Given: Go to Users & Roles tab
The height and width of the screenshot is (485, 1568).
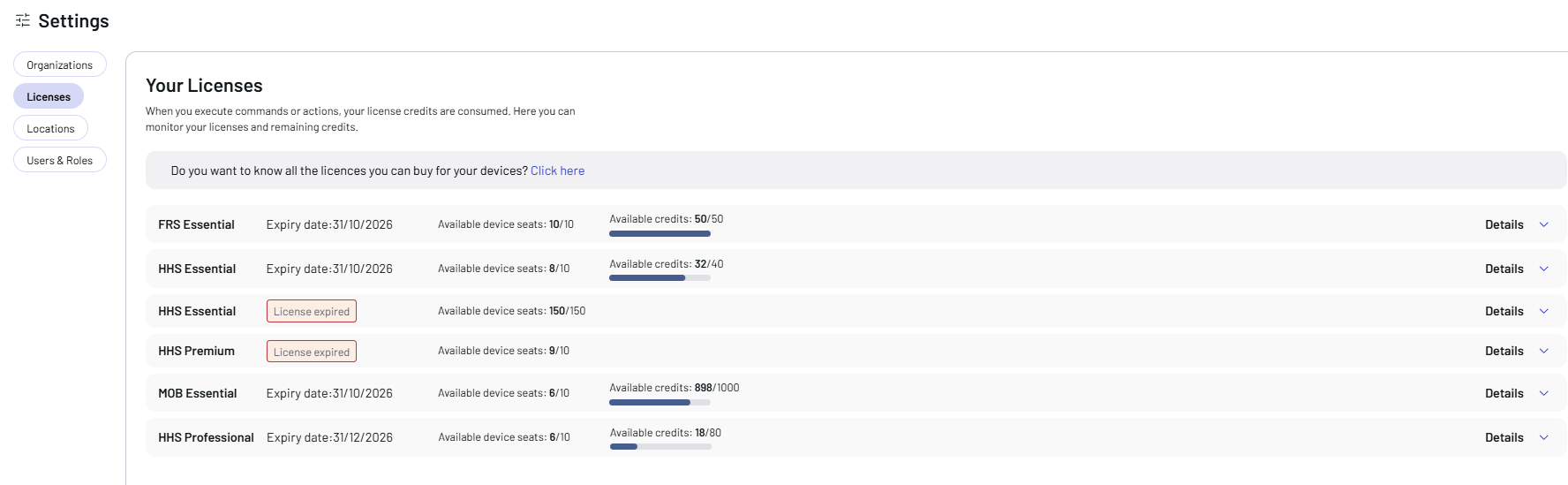Looking at the screenshot, I should 59,160.
